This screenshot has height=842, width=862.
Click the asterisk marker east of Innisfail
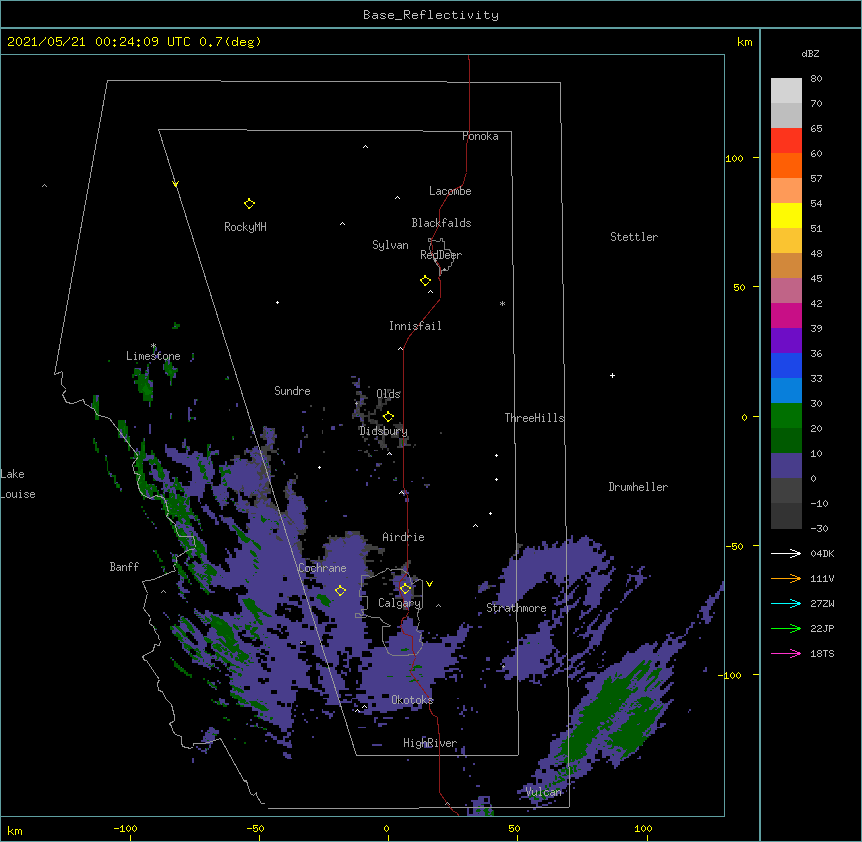coord(502,304)
